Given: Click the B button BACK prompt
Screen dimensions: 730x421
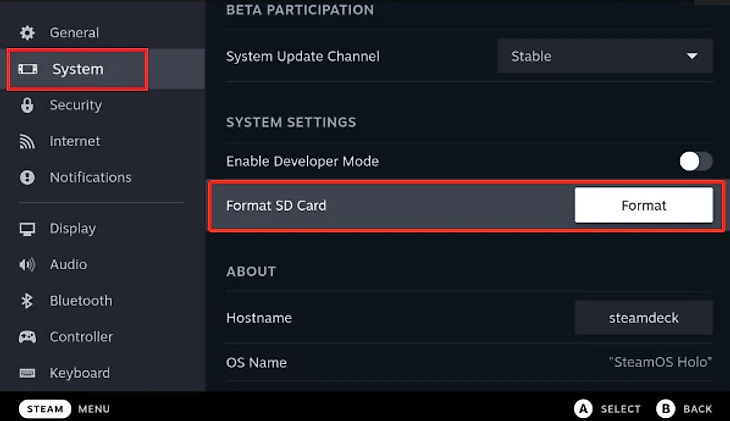Looking at the screenshot, I should (684, 409).
